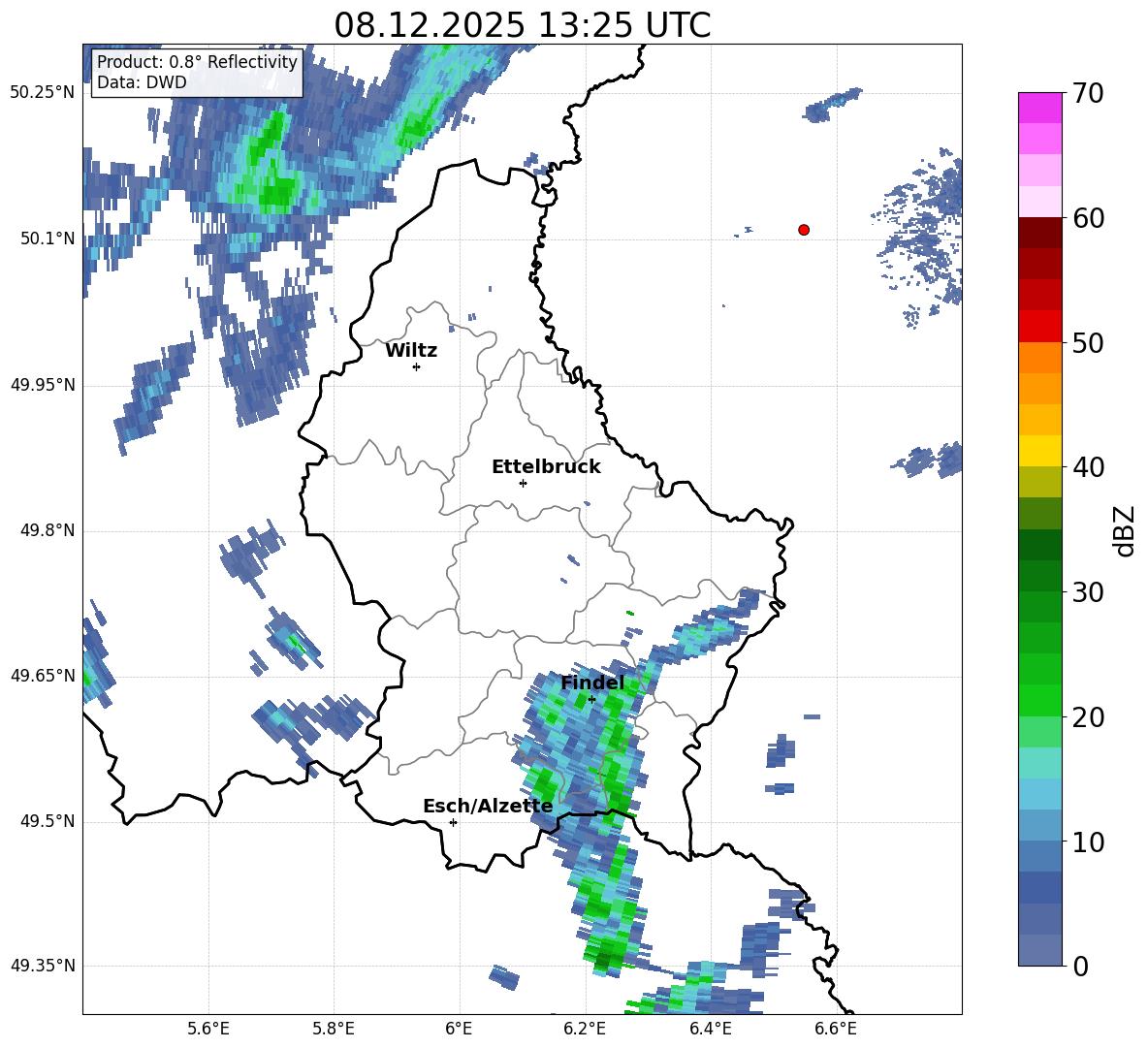
Task: Click the dBZ colorbar unit label
Action: point(1125,530)
